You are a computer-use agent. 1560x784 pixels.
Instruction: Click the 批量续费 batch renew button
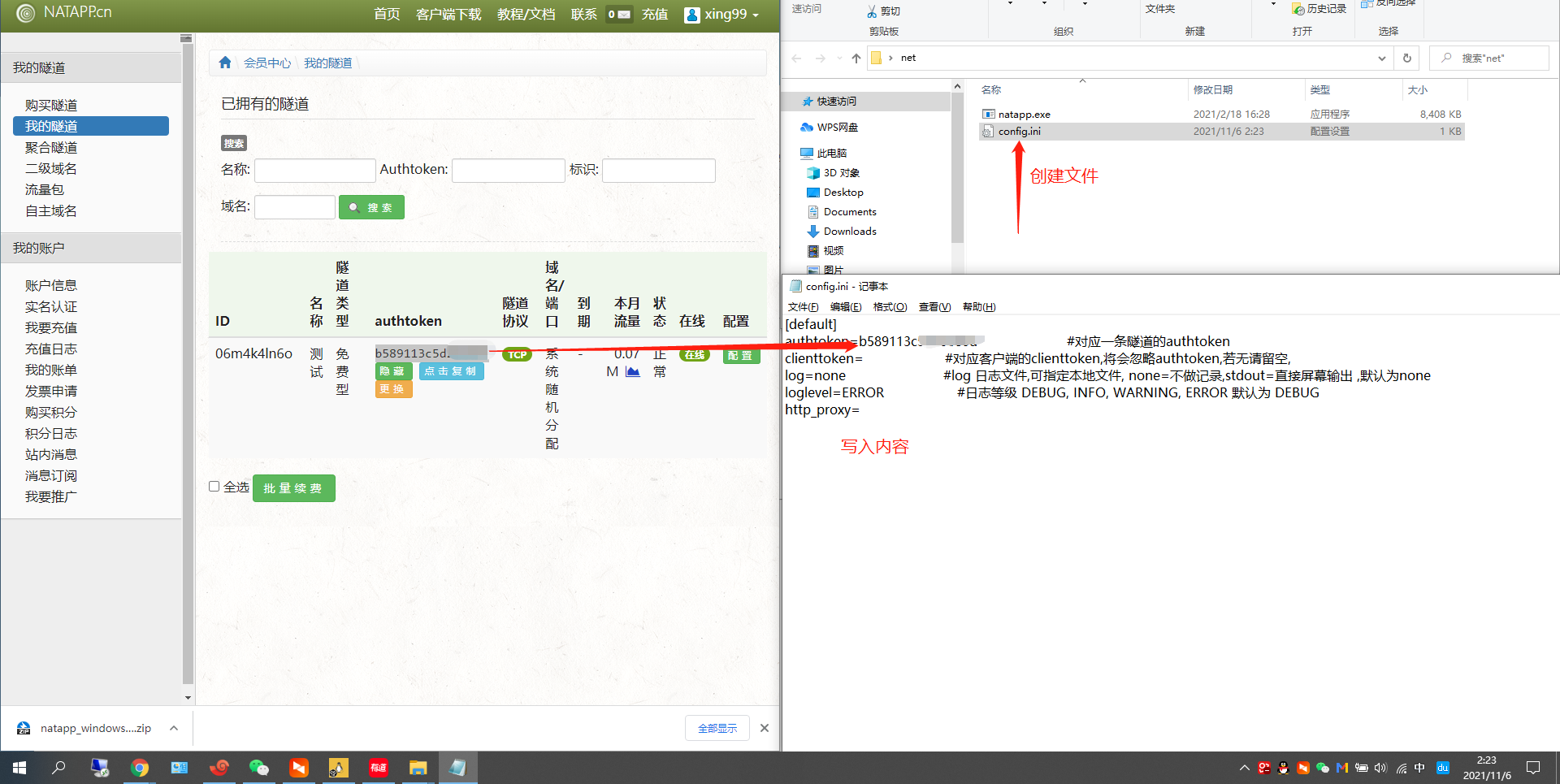tap(293, 488)
